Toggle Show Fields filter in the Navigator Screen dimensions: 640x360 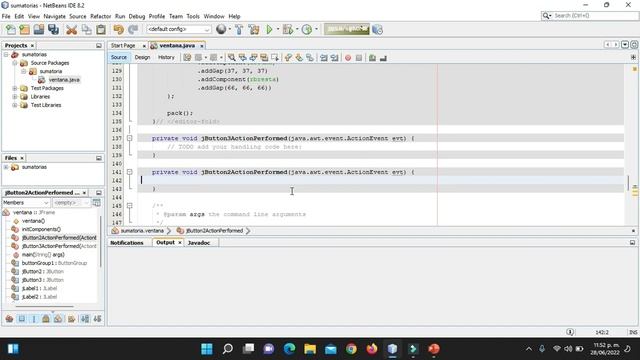(22, 319)
